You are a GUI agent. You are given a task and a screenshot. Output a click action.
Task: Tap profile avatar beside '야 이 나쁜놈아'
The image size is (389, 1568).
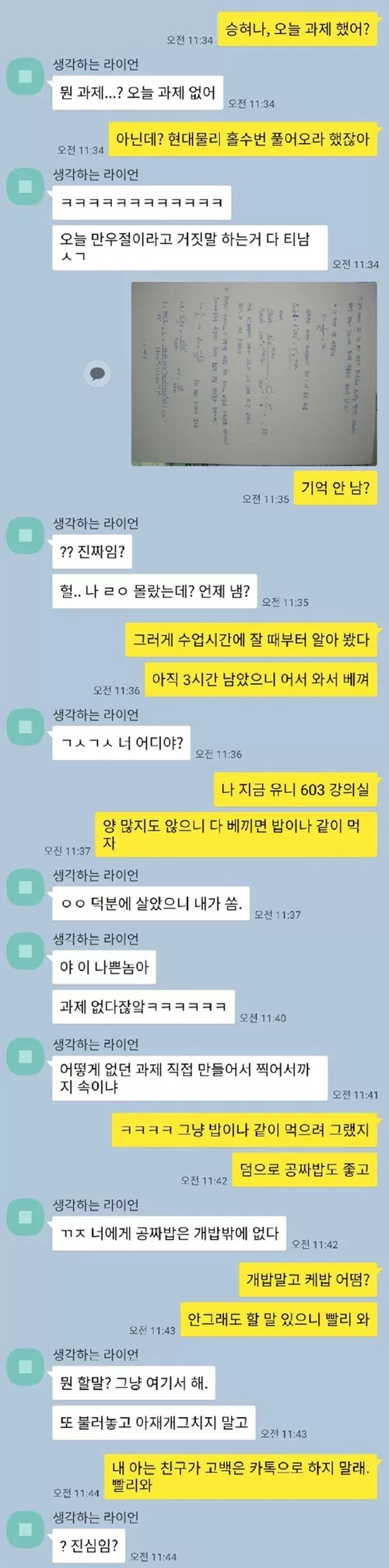tap(26, 951)
